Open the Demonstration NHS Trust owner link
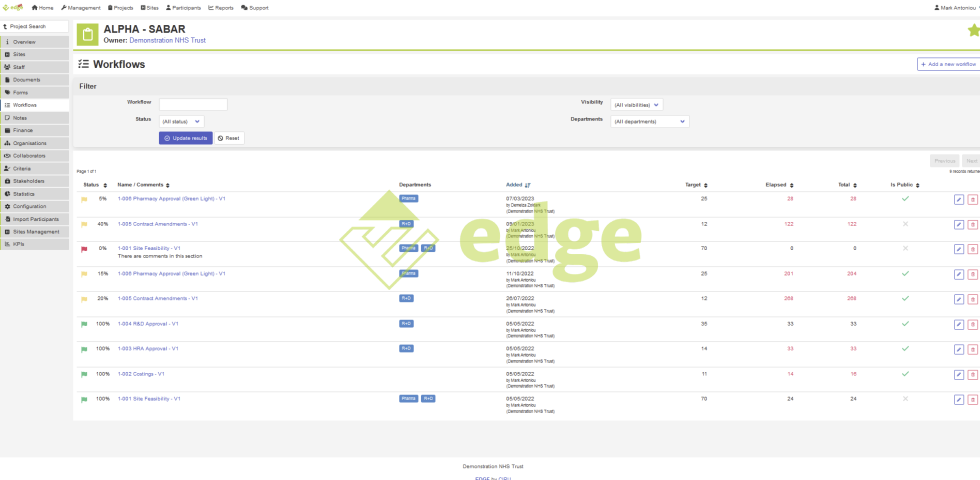This screenshot has height=480, width=980. click(x=168, y=41)
